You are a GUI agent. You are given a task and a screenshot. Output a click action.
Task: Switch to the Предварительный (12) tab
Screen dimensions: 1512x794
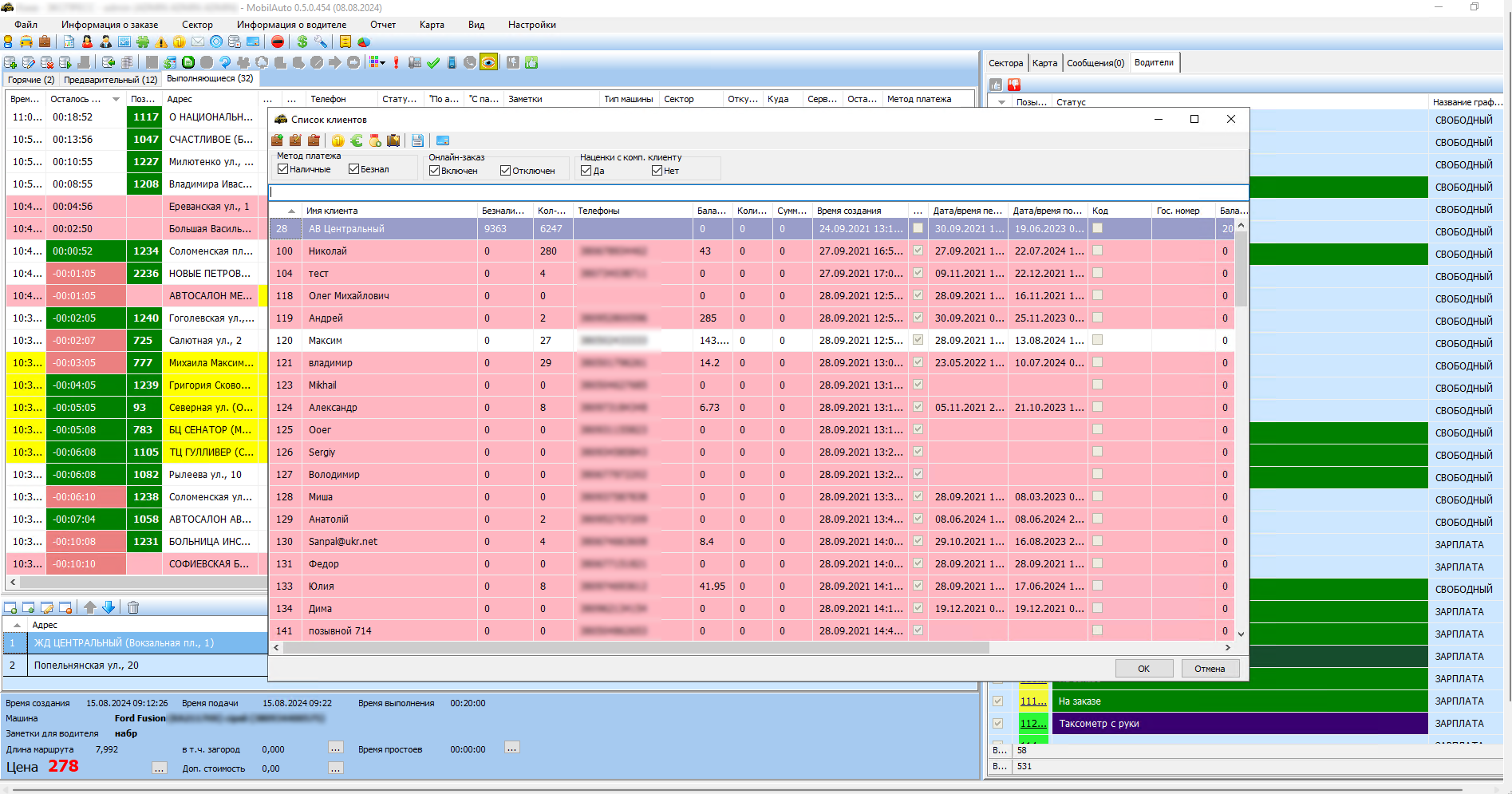[110, 80]
